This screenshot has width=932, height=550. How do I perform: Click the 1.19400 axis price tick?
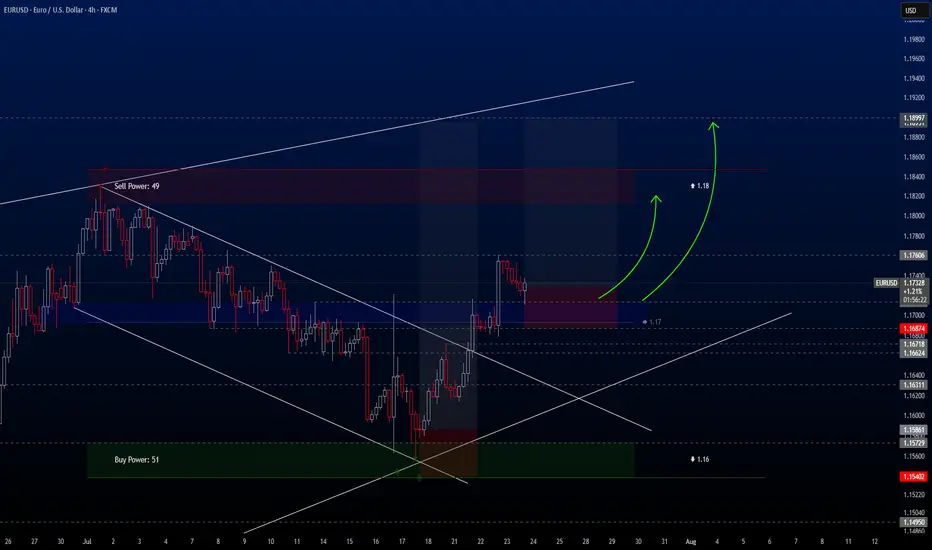[914, 78]
